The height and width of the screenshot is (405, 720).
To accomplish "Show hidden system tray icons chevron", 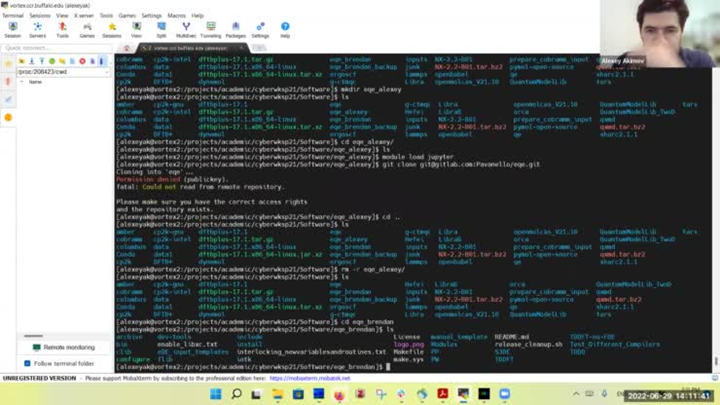I will [x=577, y=394].
